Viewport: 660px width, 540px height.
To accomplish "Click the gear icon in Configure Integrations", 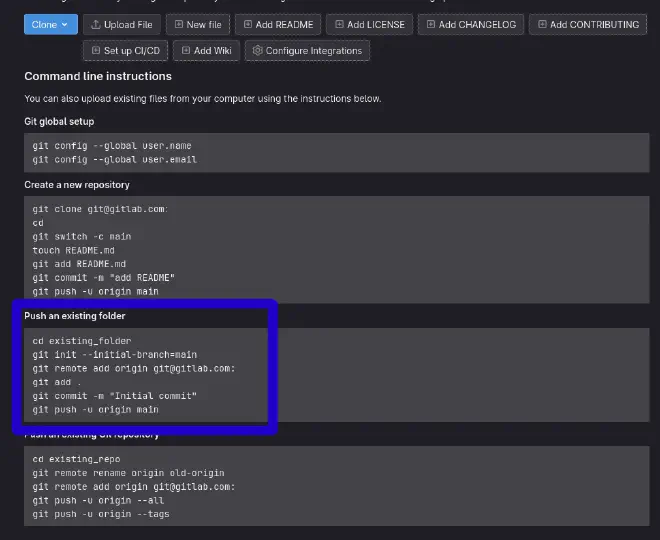I will [x=257, y=51].
